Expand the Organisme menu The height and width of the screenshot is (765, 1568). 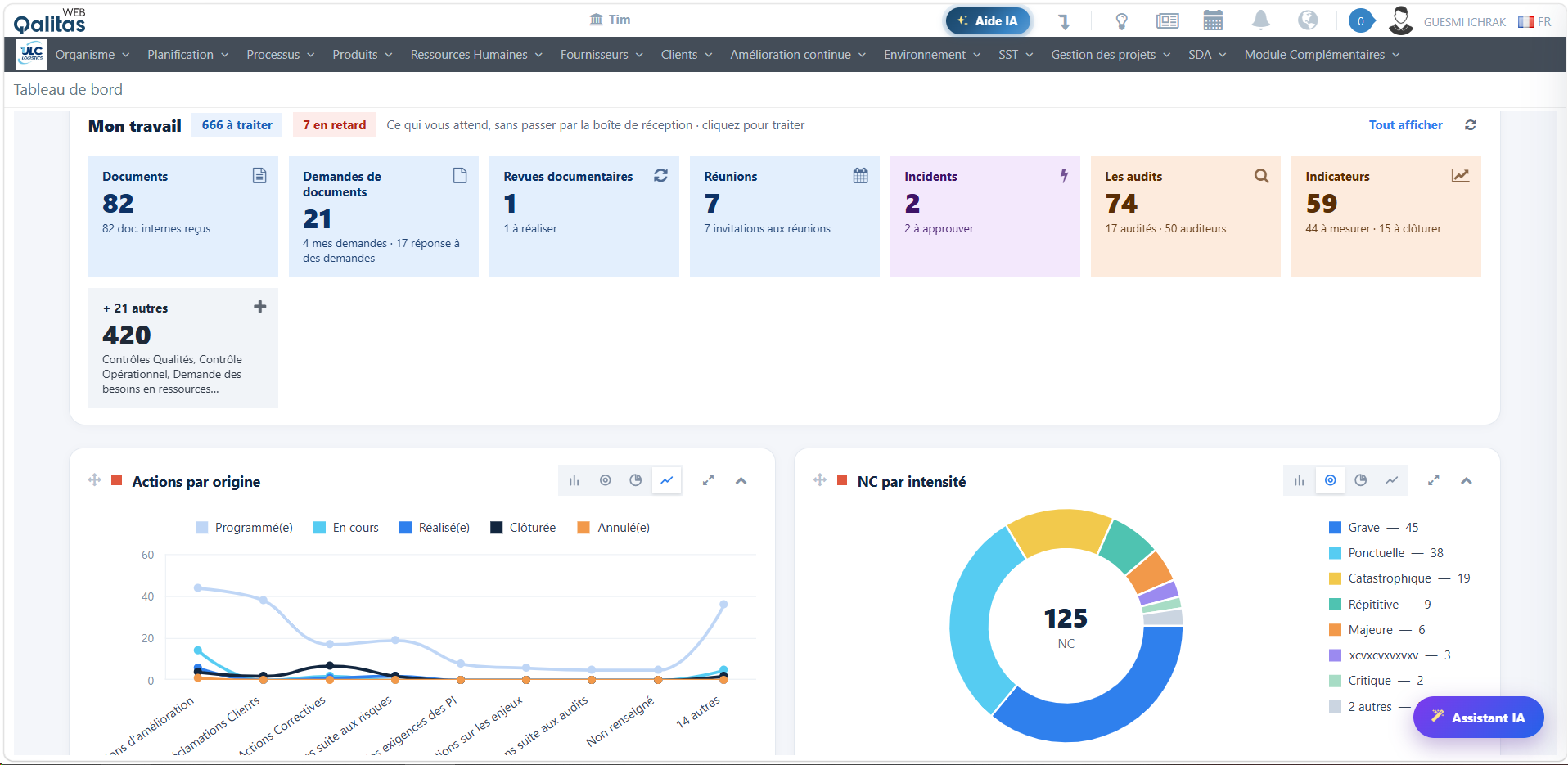pyautogui.click(x=92, y=55)
